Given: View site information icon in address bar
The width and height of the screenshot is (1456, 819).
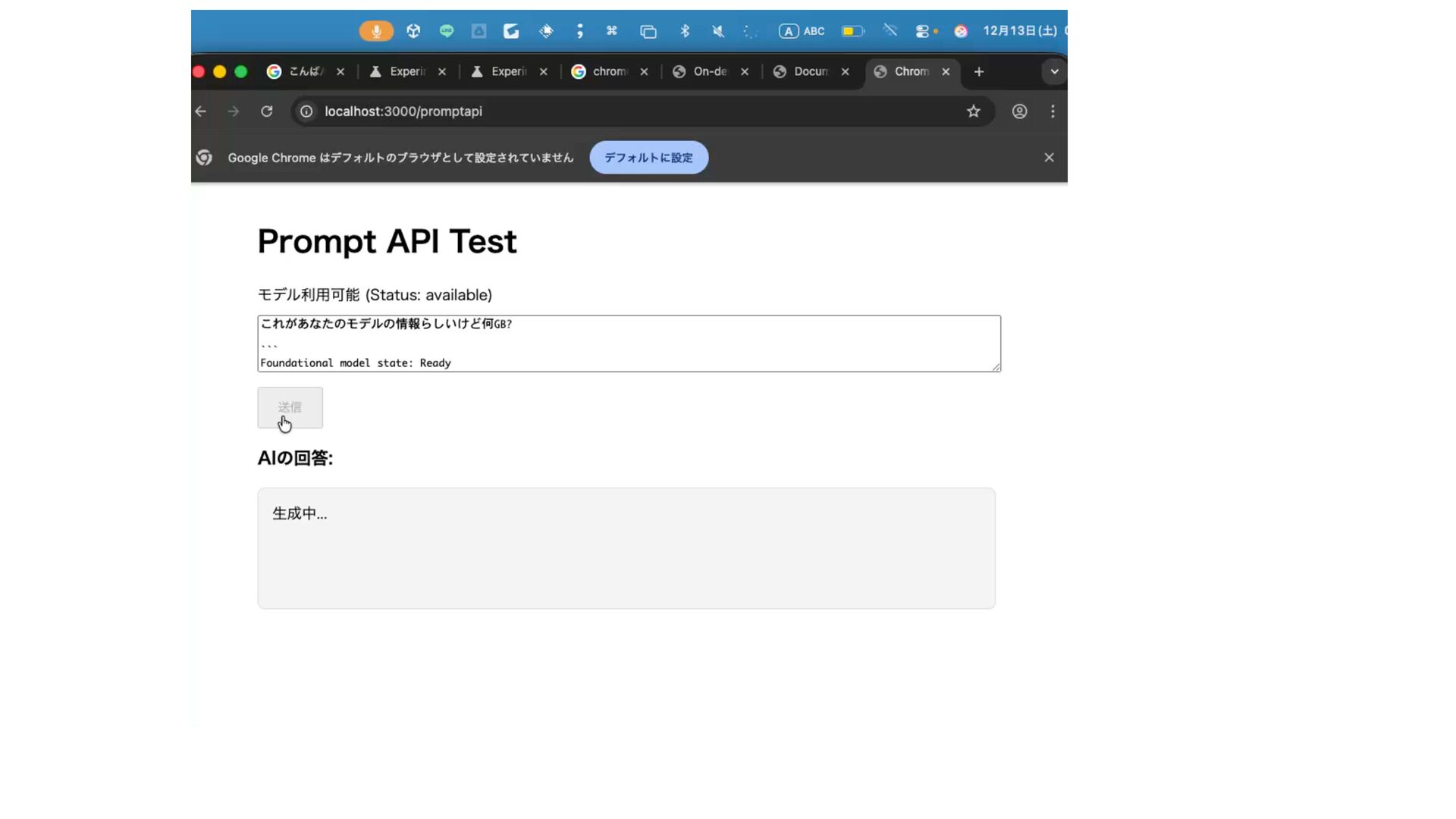Looking at the screenshot, I should point(306,111).
